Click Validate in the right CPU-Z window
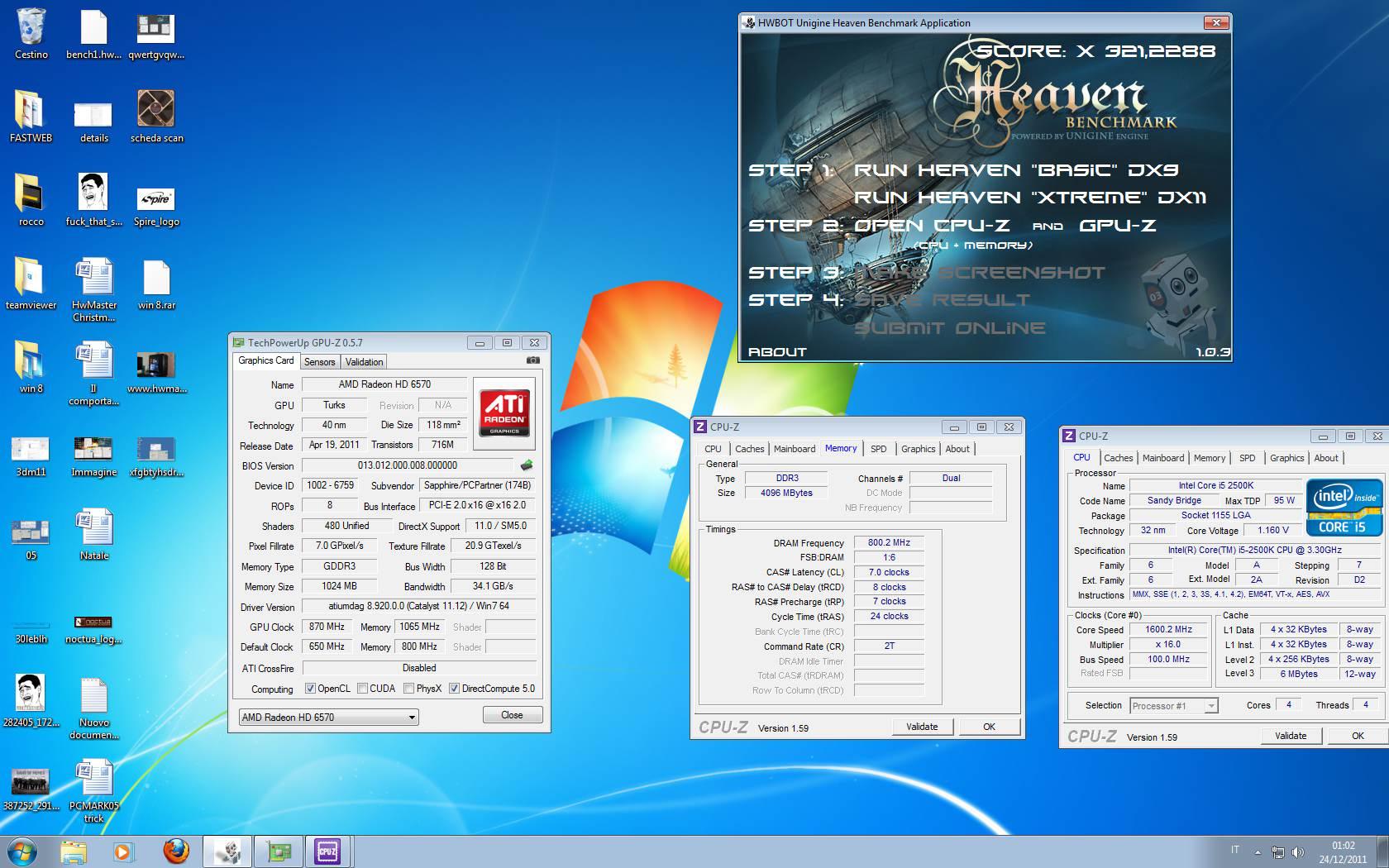 (x=1291, y=736)
